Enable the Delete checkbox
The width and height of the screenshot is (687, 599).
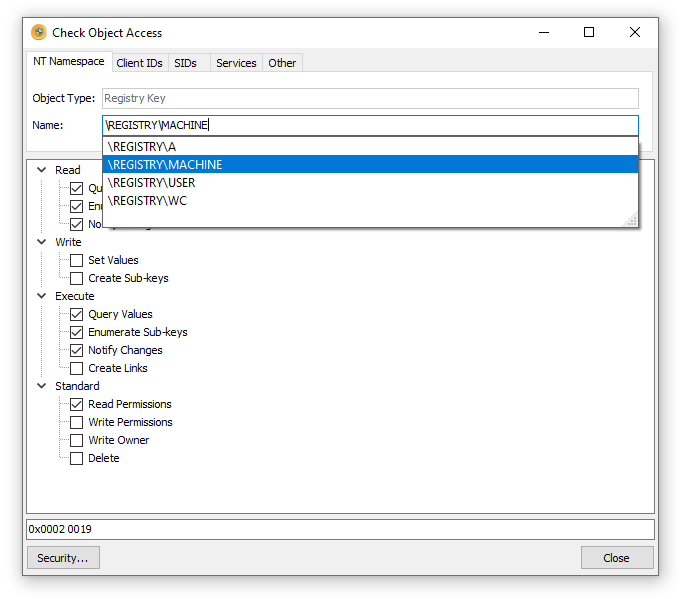[x=77, y=458]
